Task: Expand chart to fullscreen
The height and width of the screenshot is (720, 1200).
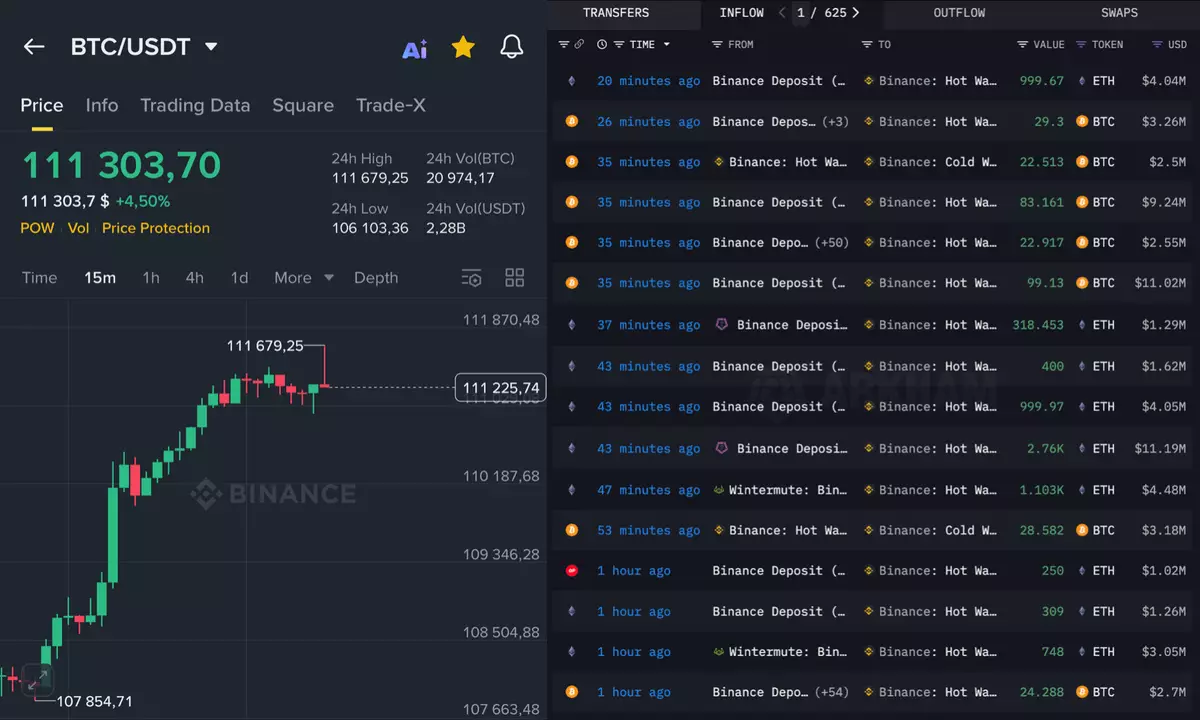Action: 38,680
